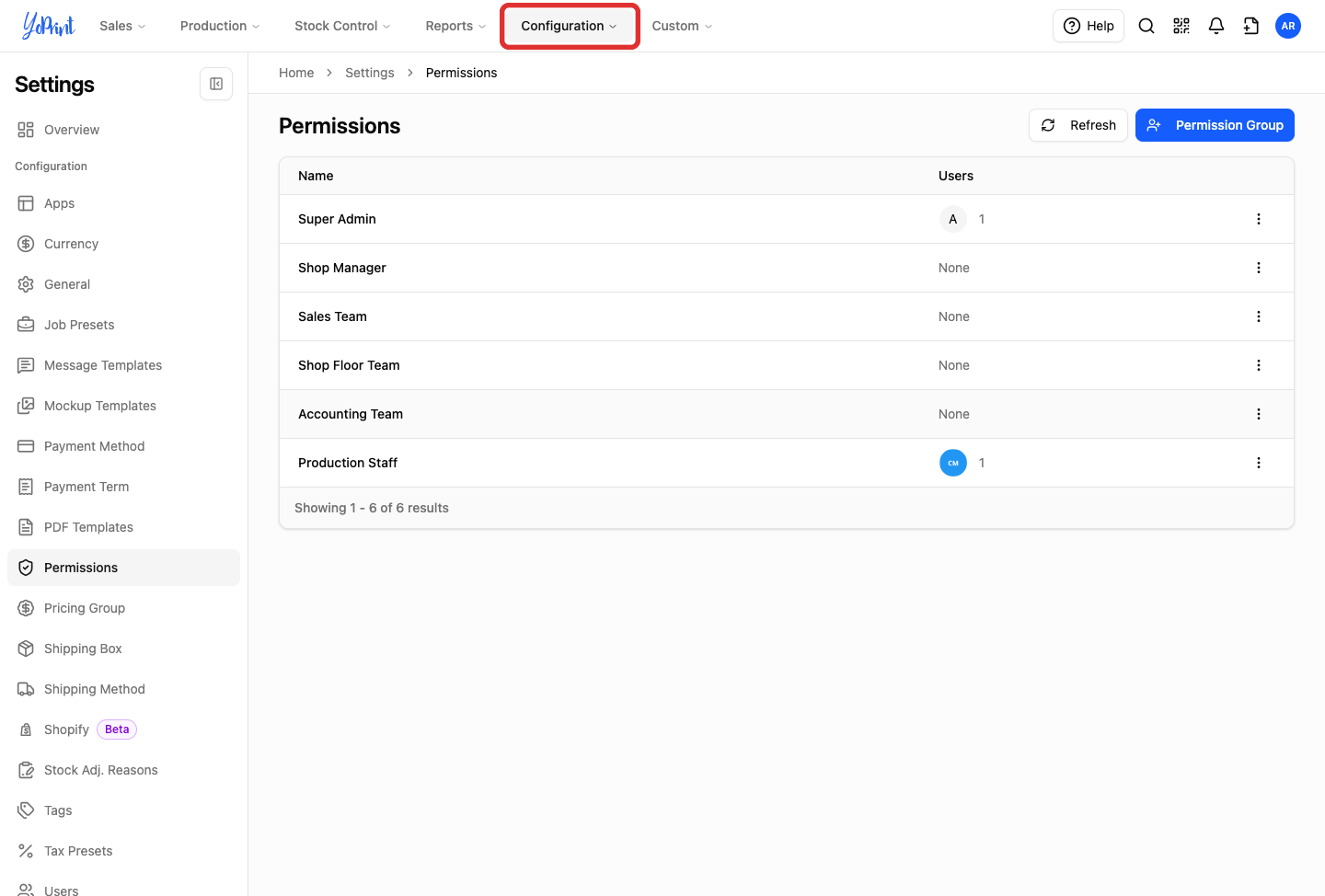Screen dimensions: 1325x896
Task: Click the search magnifier icon
Action: tap(1146, 26)
